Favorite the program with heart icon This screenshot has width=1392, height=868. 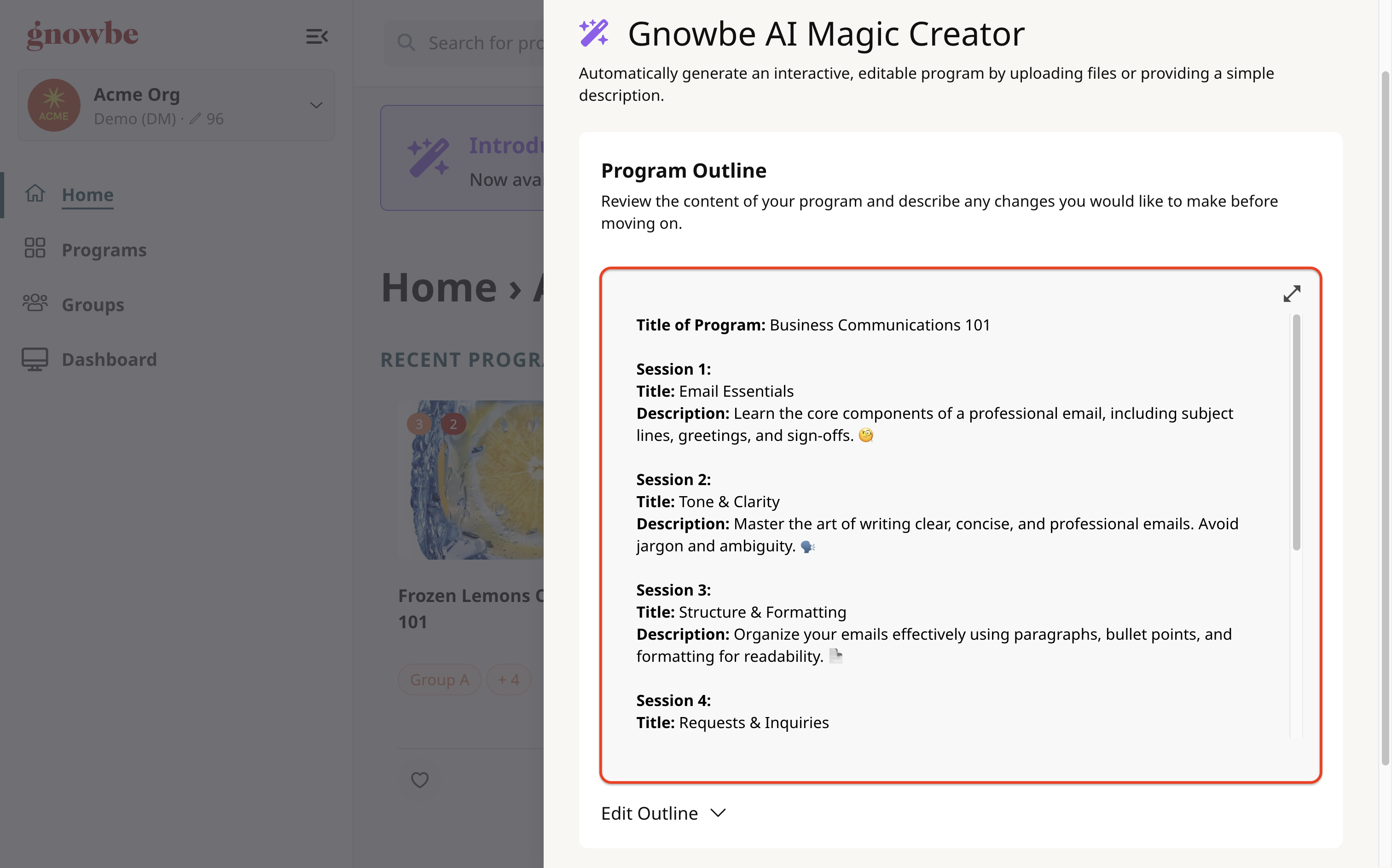420,780
